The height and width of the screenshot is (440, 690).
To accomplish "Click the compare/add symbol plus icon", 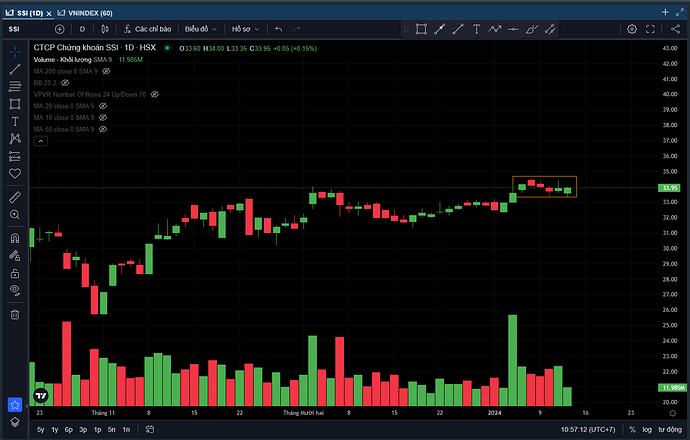I will point(59,29).
